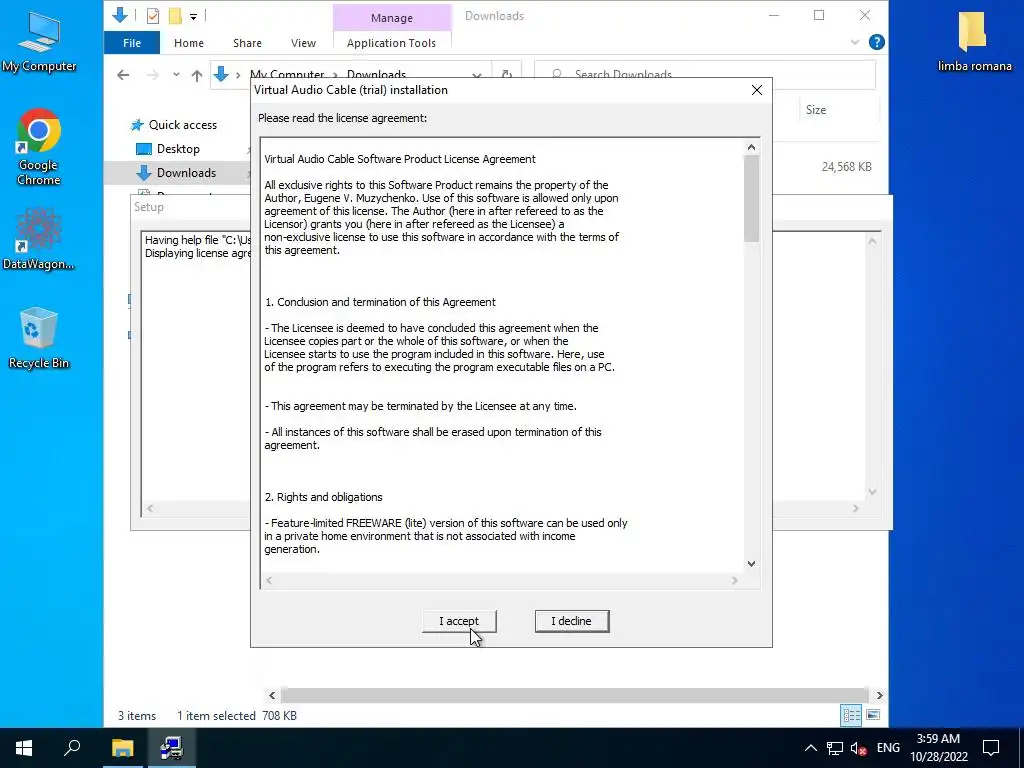
Task: Select Downloads in navigation pane
Action: tap(176, 173)
